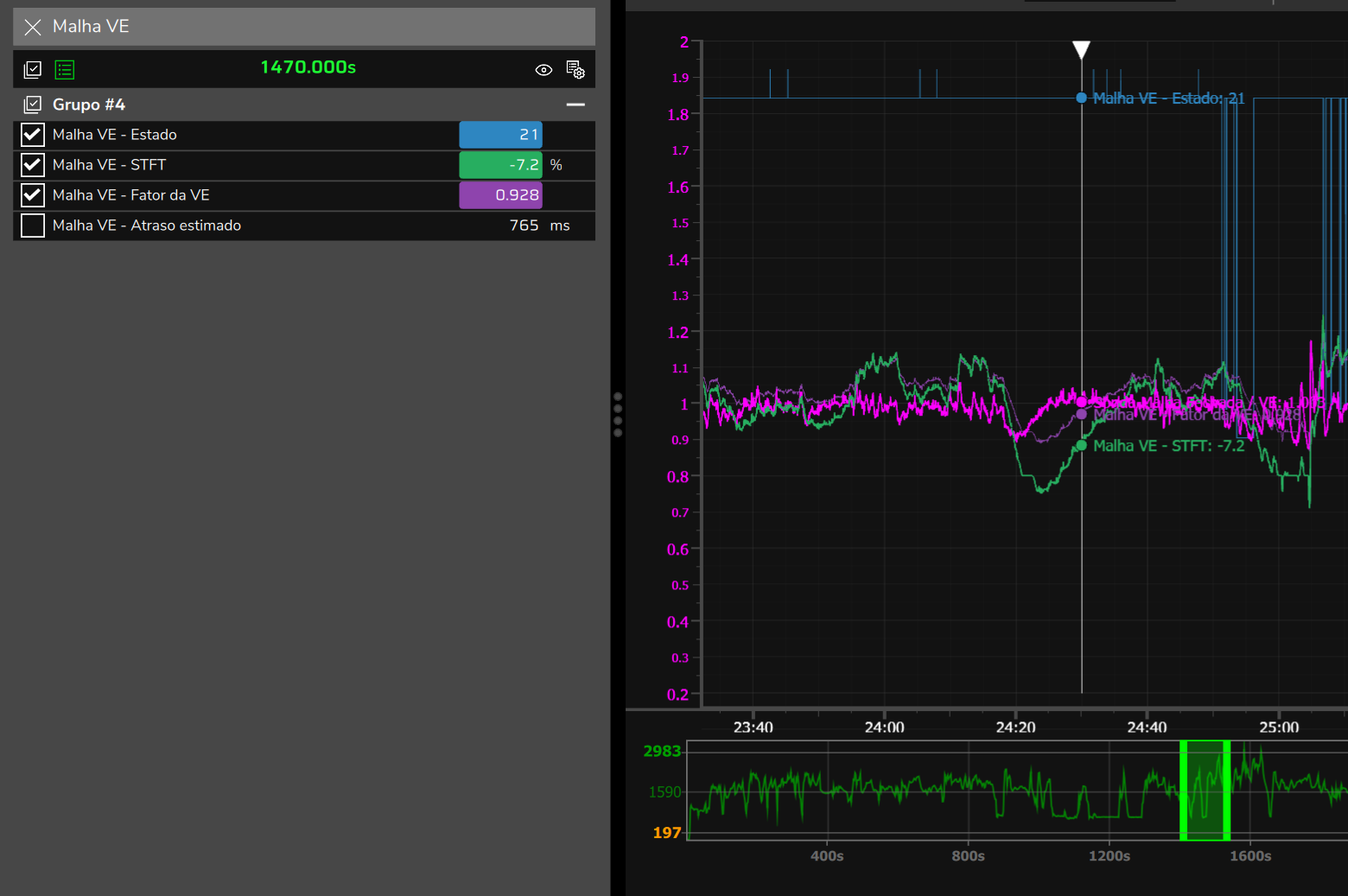This screenshot has width=1348, height=896.
Task: Open the green list view icon
Action: click(x=65, y=69)
